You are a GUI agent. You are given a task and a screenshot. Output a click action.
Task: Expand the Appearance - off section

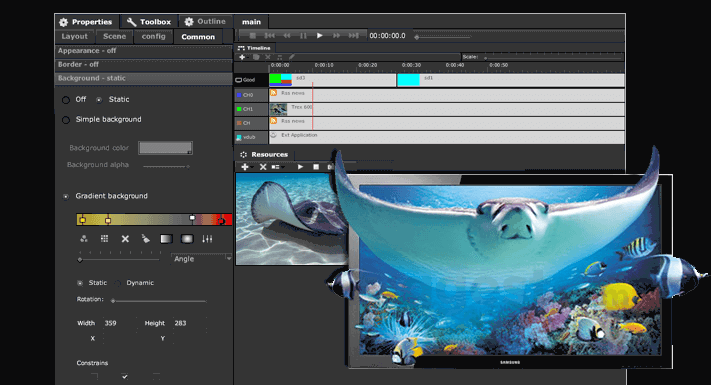[144, 51]
